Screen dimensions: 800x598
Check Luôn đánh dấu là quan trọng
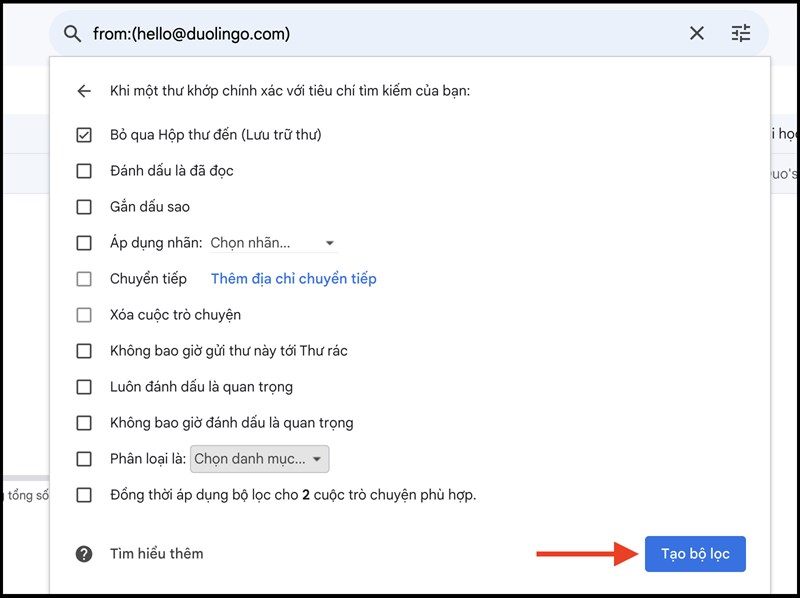(84, 387)
